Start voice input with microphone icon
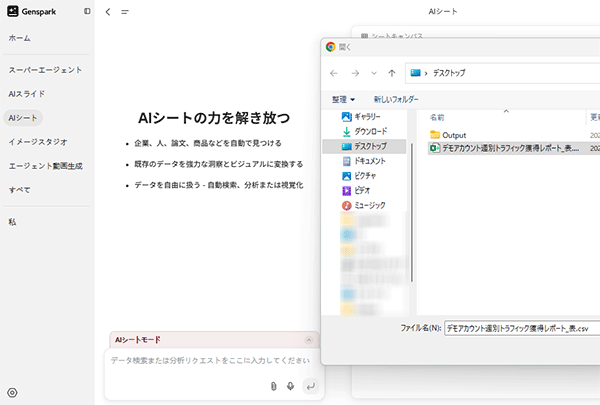Image resolution: width=600 pixels, height=405 pixels. [290, 386]
